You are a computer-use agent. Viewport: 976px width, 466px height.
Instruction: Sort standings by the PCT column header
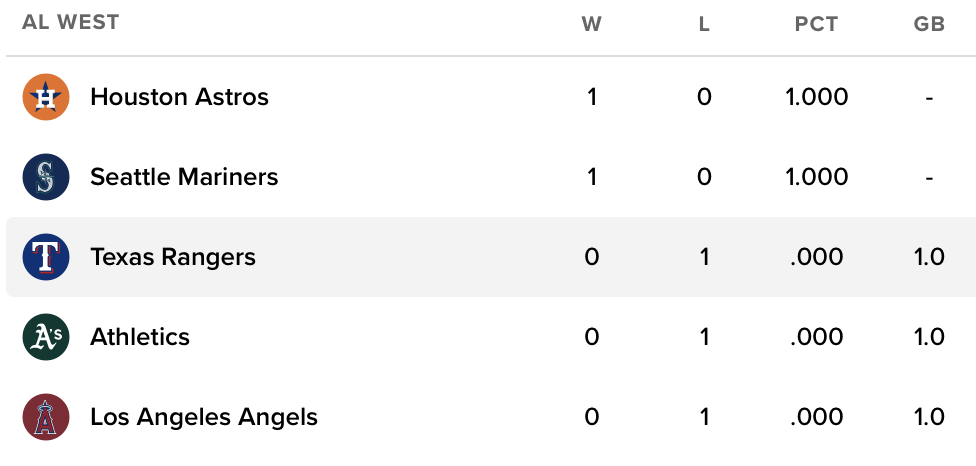(x=816, y=24)
